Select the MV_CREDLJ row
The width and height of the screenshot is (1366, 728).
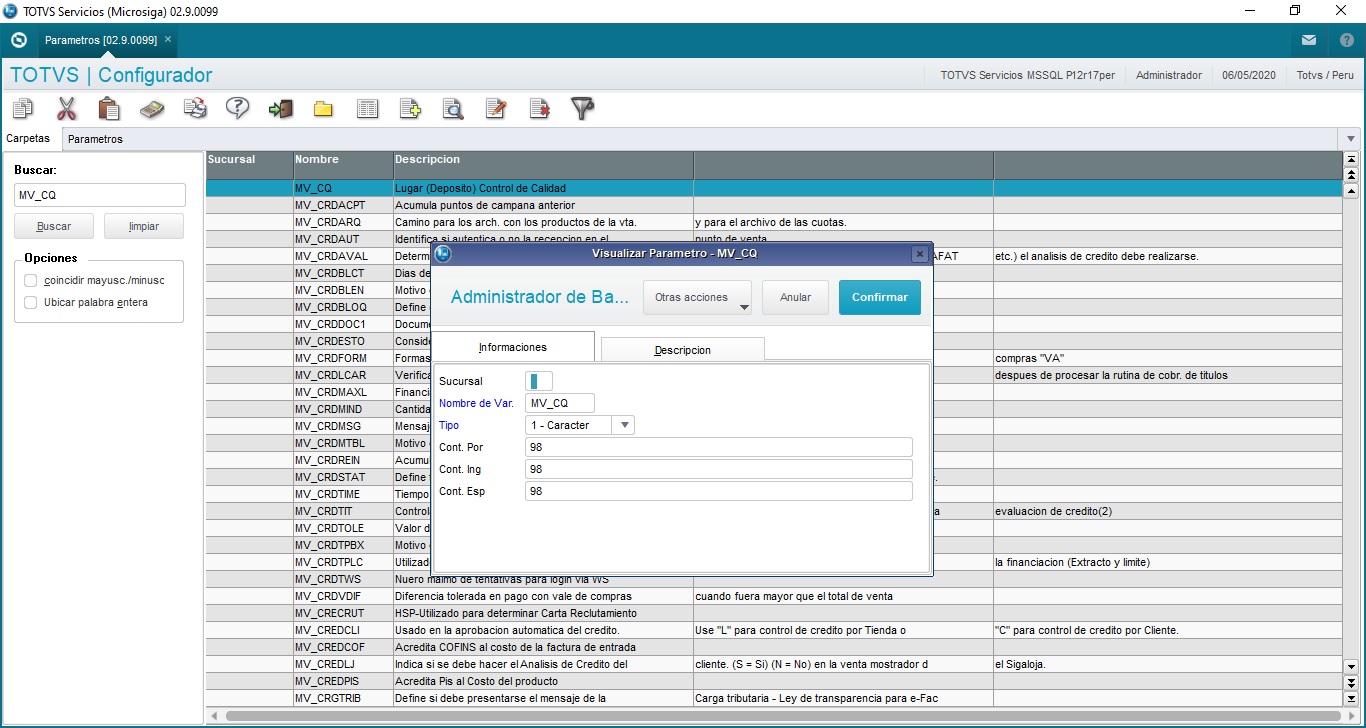773,664
